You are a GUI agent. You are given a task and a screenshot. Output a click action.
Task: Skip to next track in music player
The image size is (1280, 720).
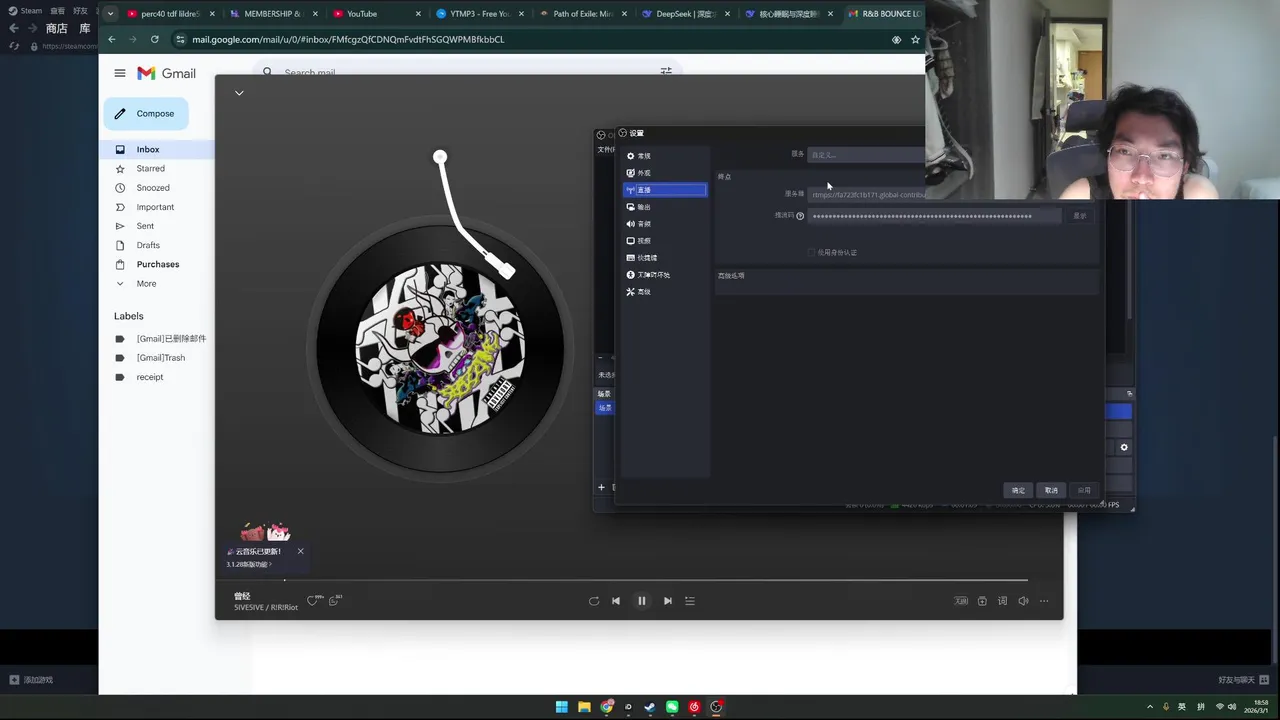(x=668, y=601)
